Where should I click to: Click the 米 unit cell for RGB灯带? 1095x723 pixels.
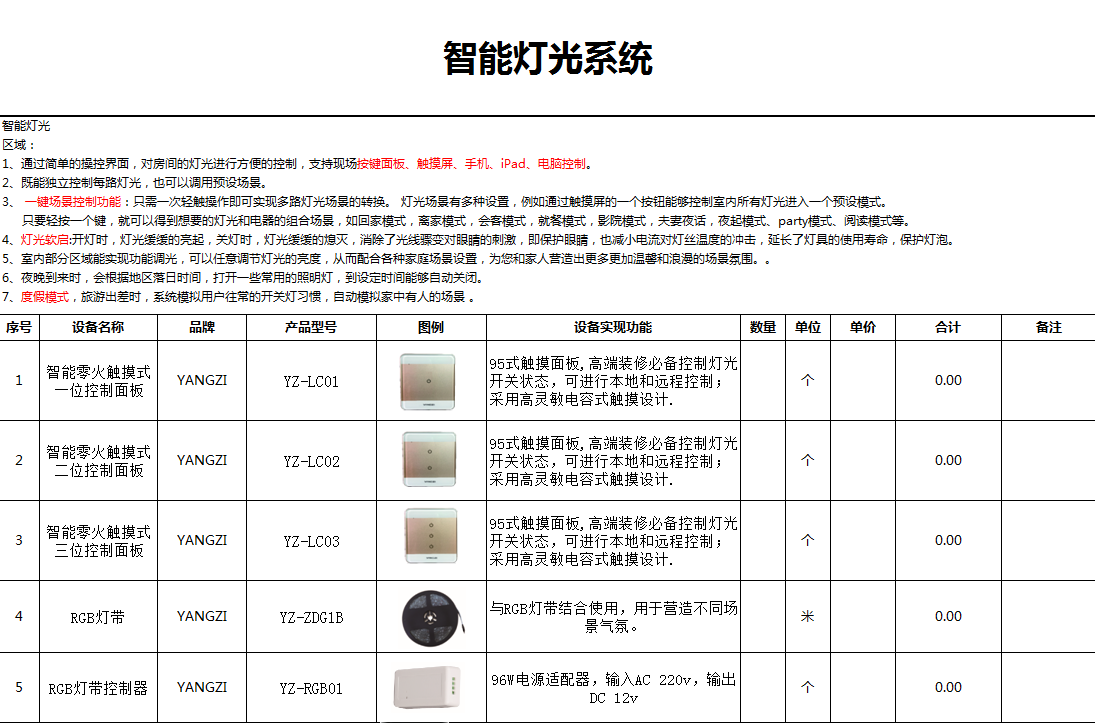(x=807, y=617)
